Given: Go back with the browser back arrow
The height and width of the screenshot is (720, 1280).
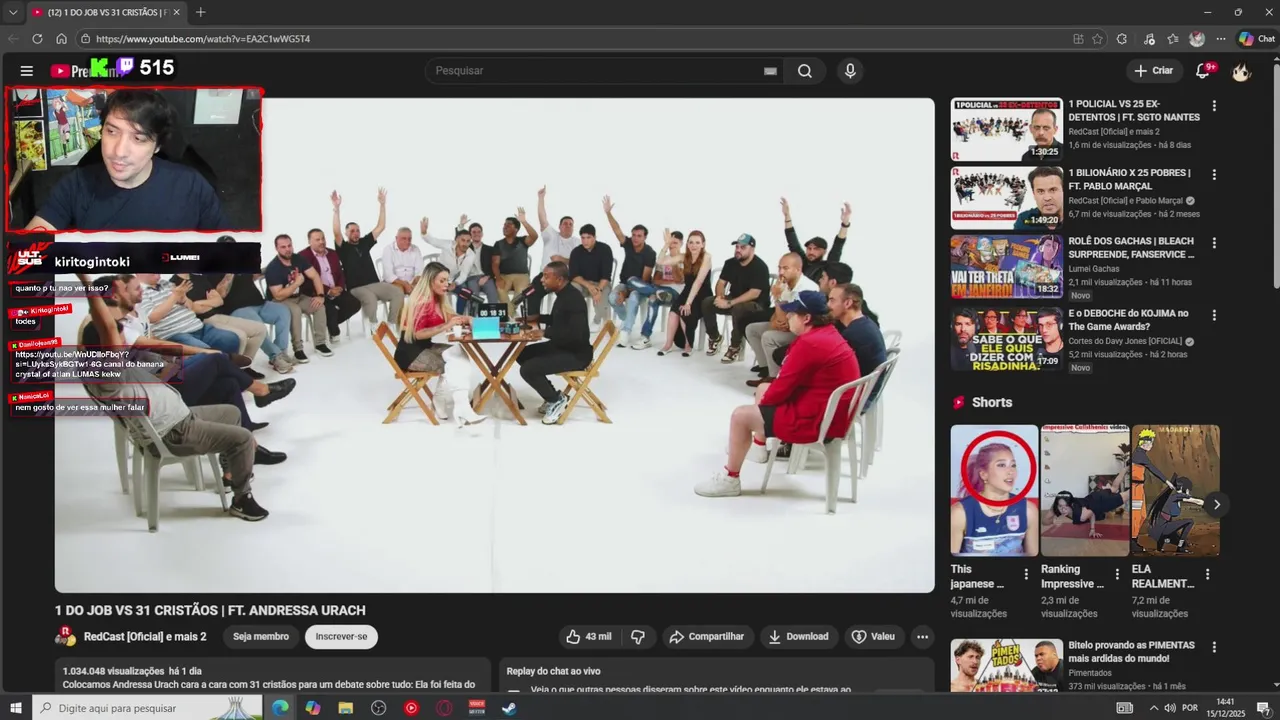Looking at the screenshot, I should click(13, 39).
